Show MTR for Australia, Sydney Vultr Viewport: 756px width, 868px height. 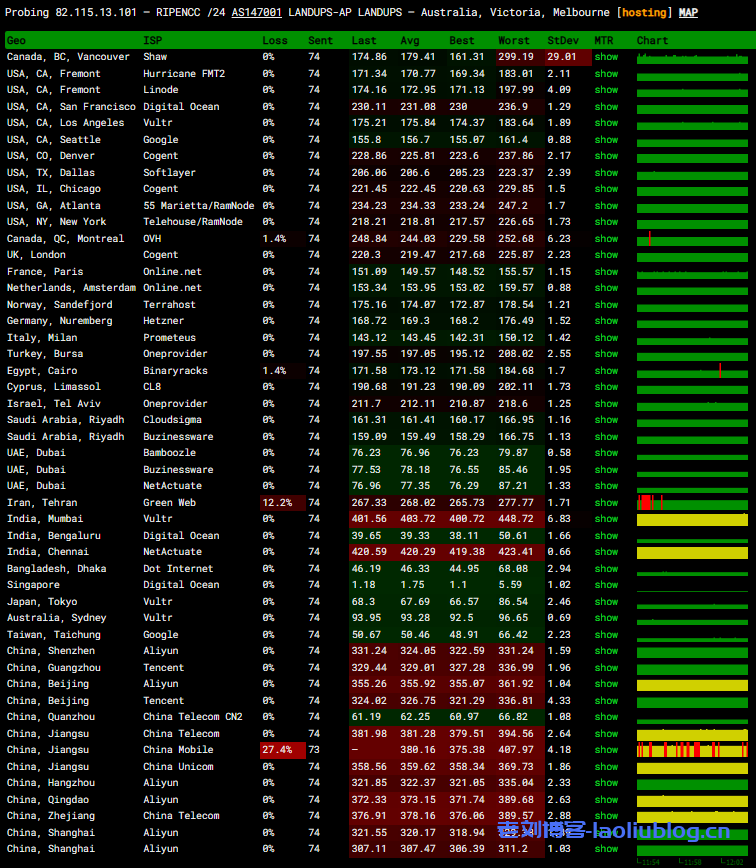[606, 618]
